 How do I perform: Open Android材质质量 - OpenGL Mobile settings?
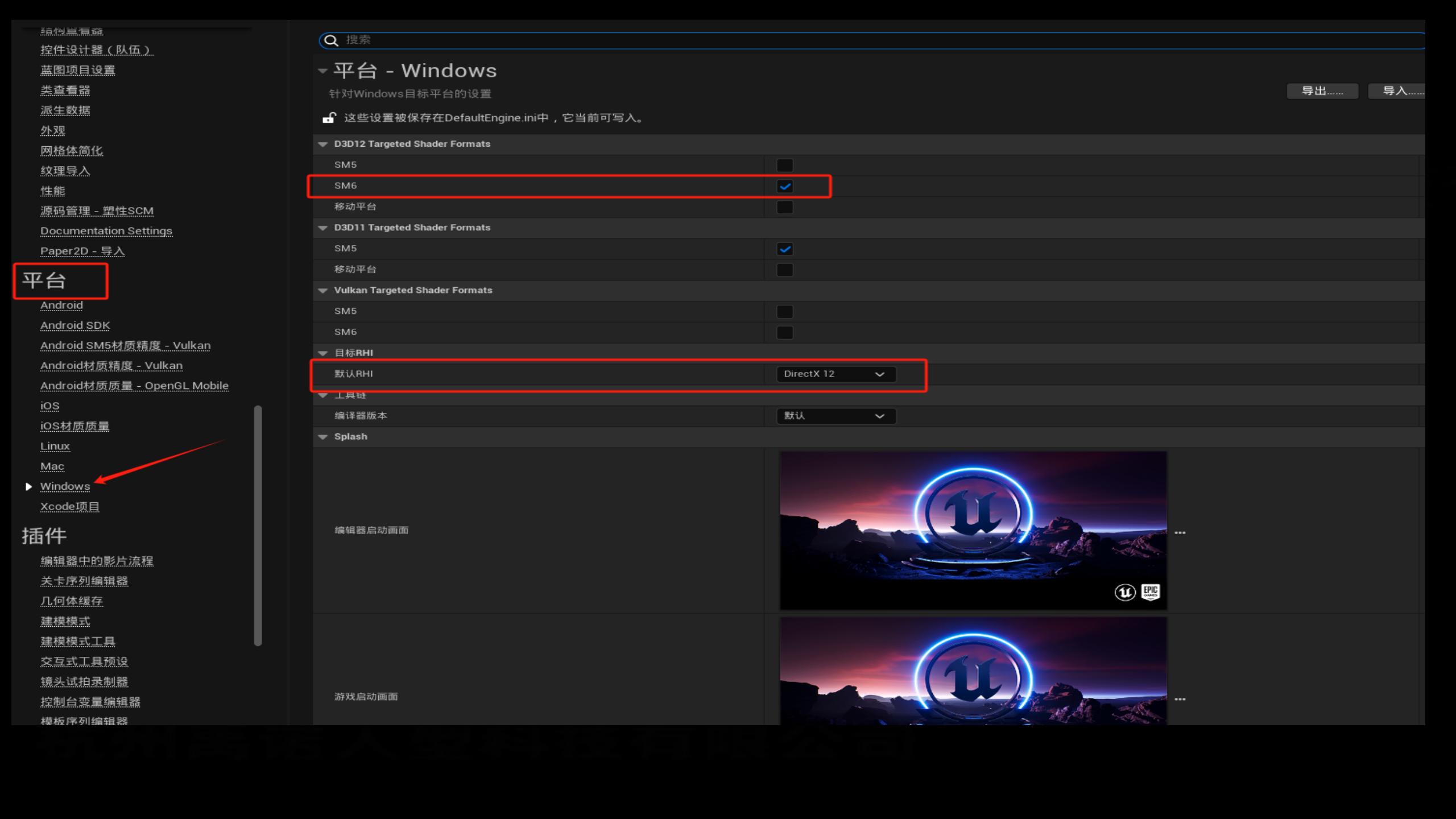134,386
